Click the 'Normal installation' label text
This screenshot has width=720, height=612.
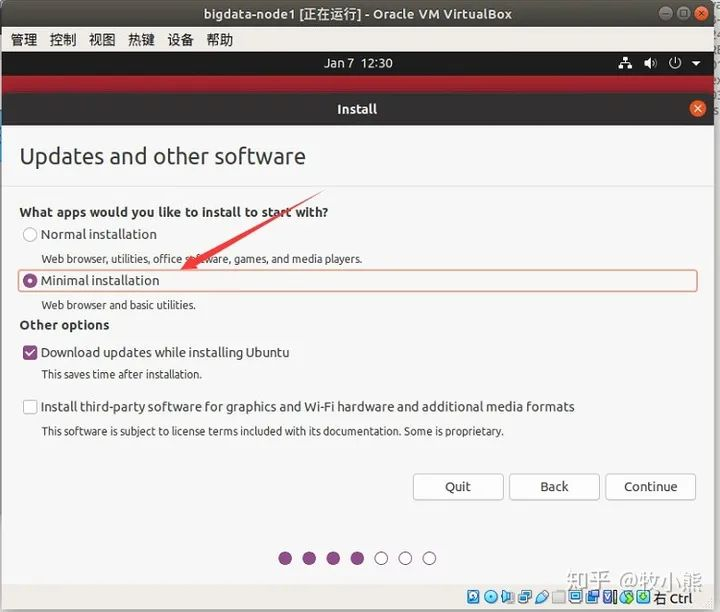[x=99, y=235]
